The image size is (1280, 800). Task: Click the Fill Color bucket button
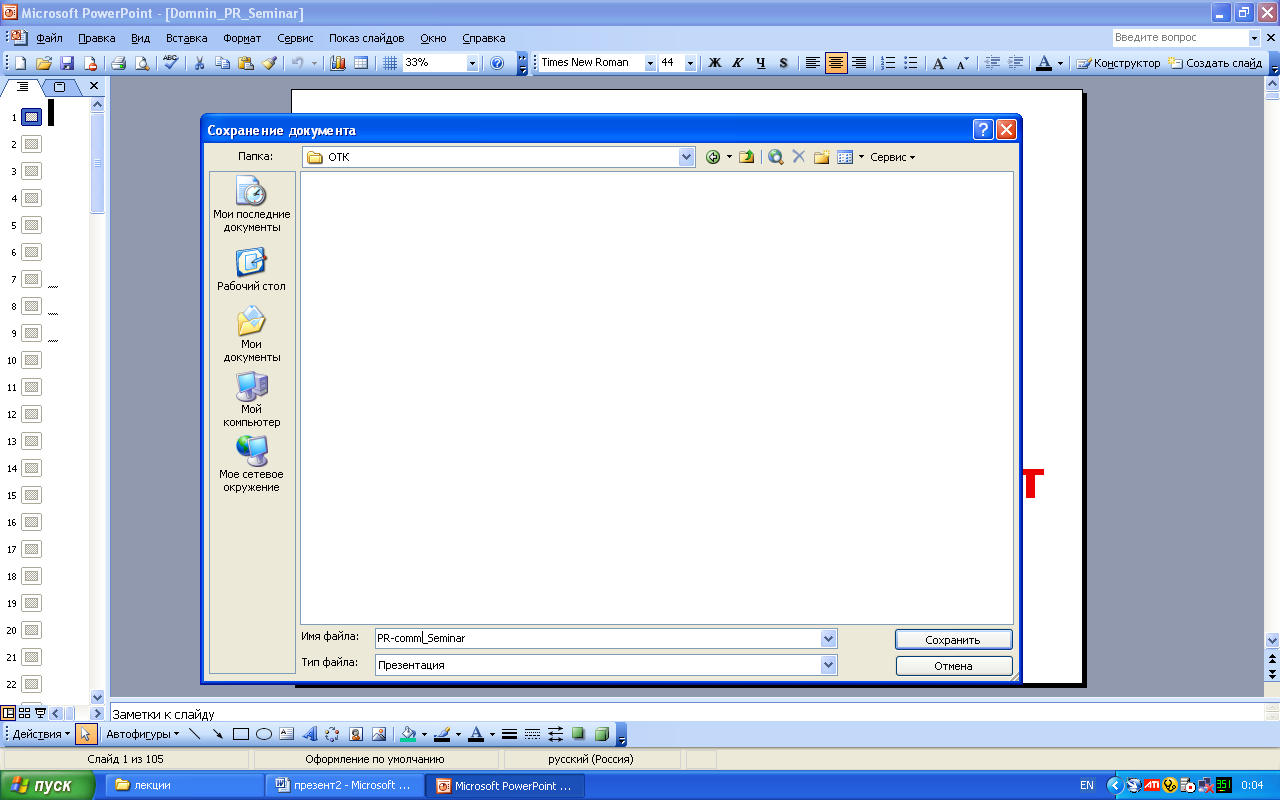pos(408,734)
